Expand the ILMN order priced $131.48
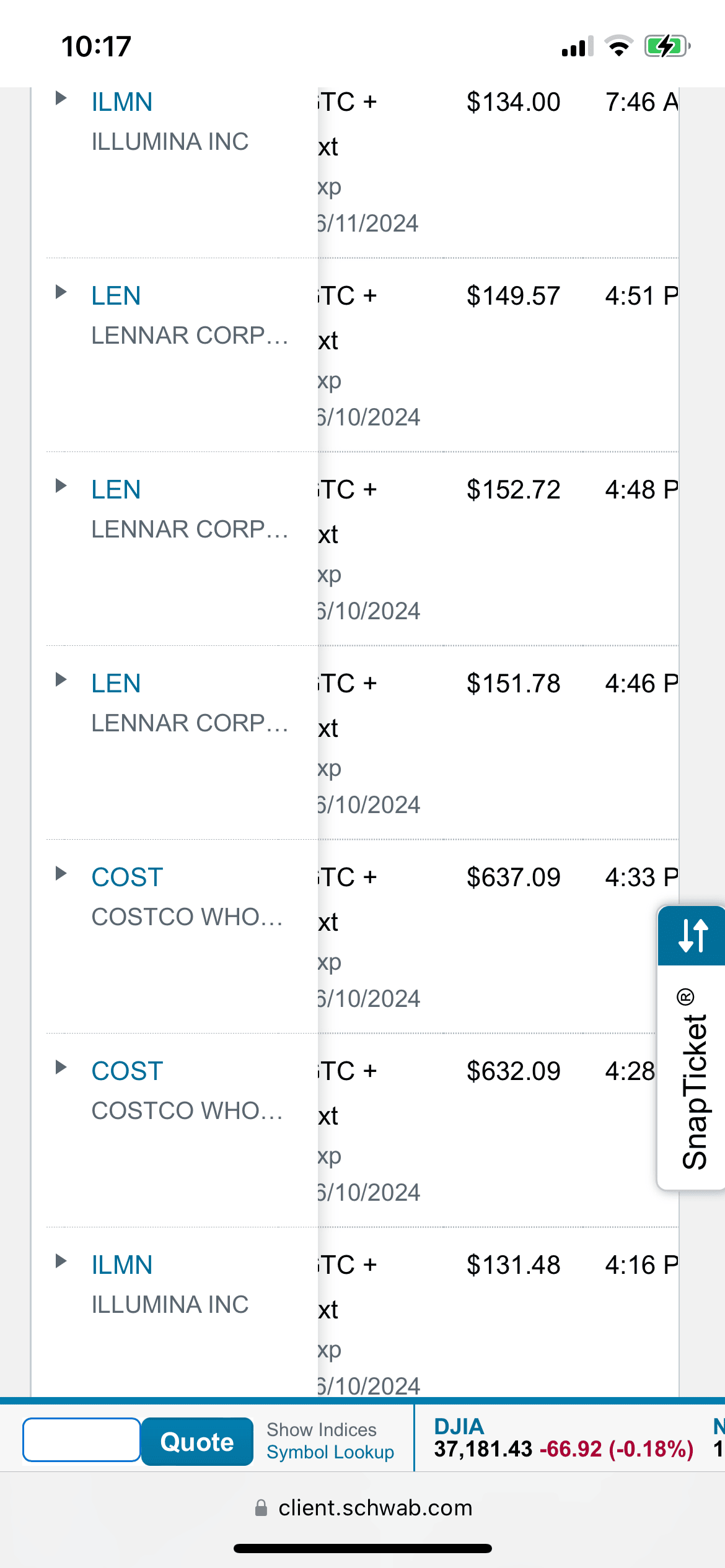The height and width of the screenshot is (1568, 725). [x=61, y=1261]
